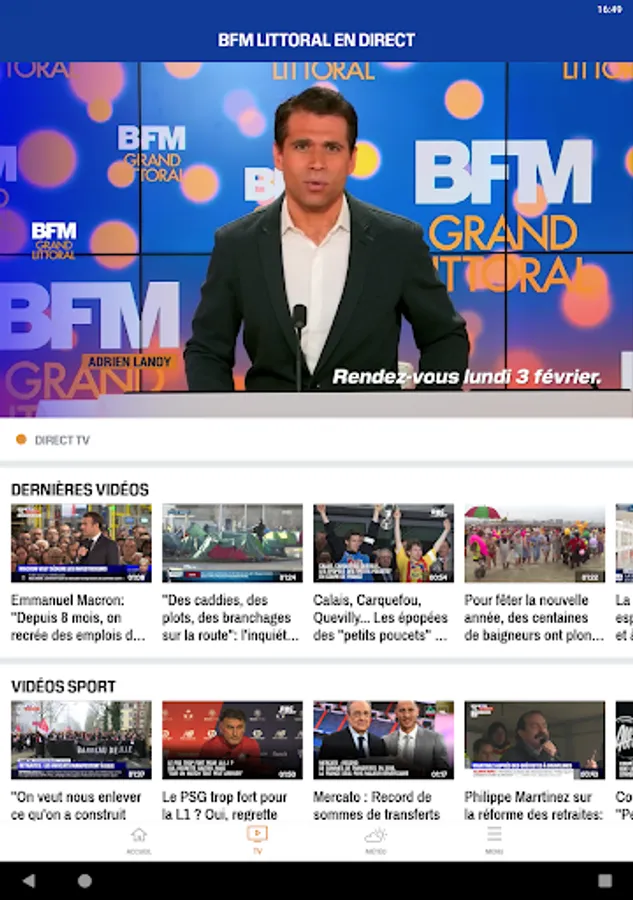Tap the Android home circle button
Screen dimensions: 633x900
click(x=85, y=880)
